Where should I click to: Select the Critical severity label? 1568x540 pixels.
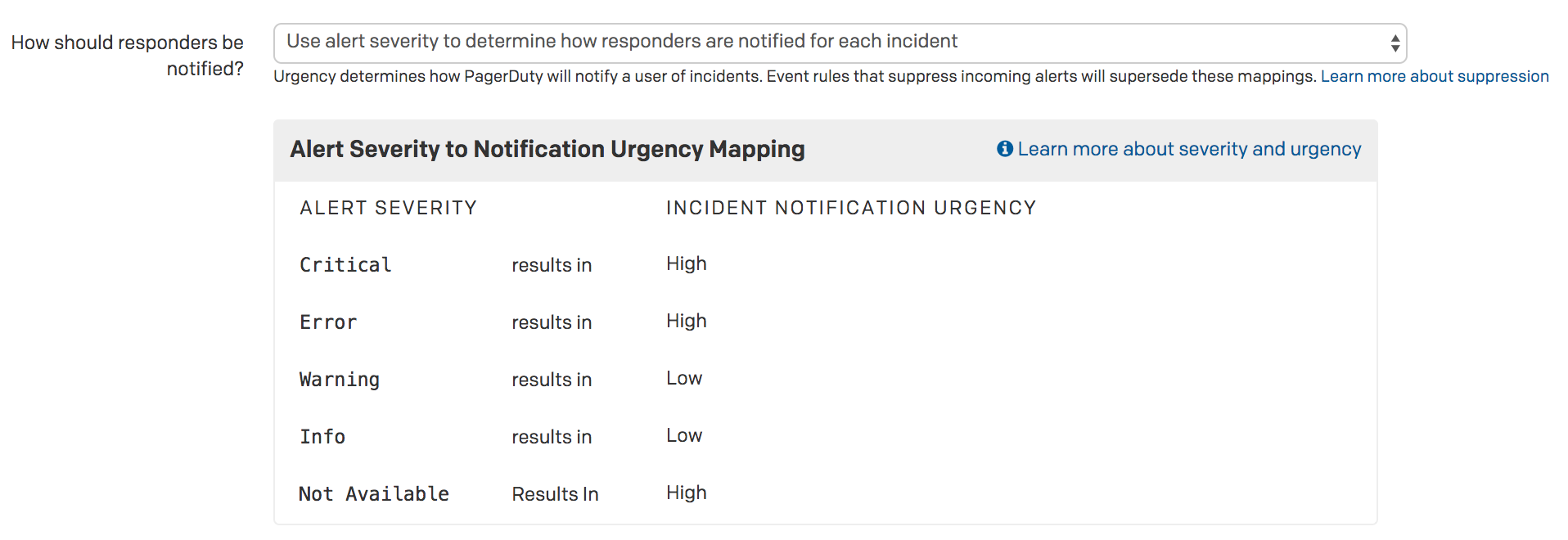click(345, 265)
